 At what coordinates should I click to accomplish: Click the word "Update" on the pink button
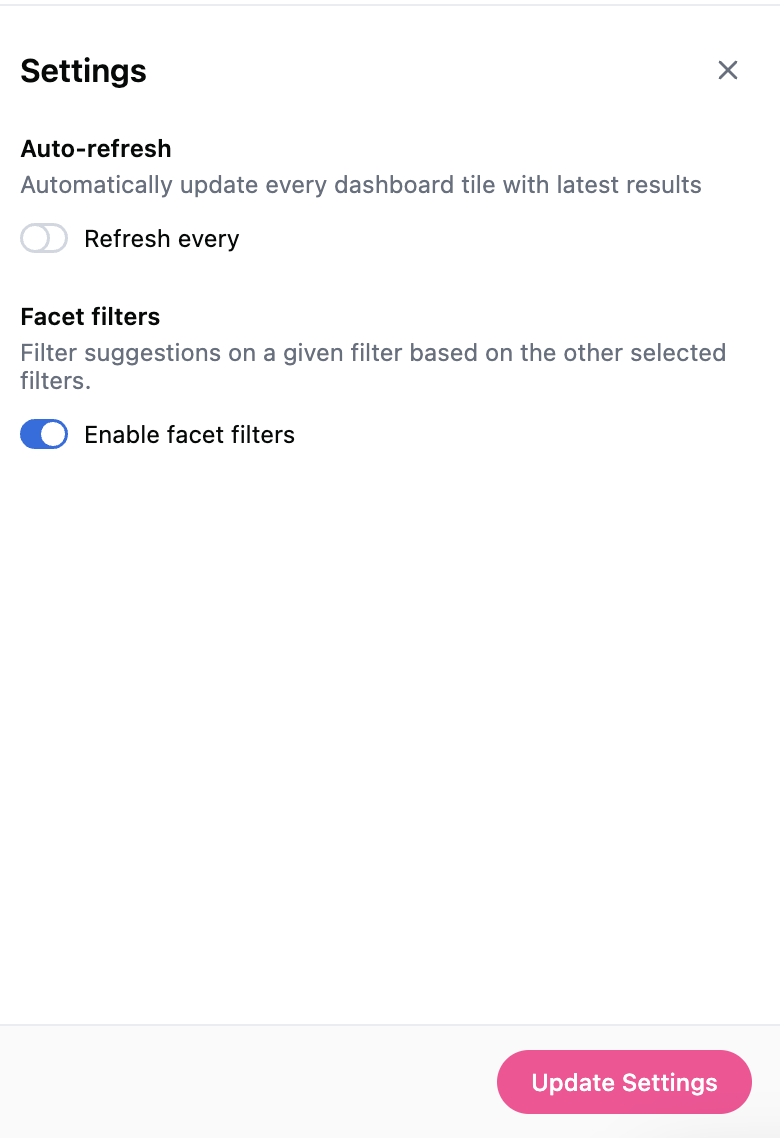click(573, 1083)
